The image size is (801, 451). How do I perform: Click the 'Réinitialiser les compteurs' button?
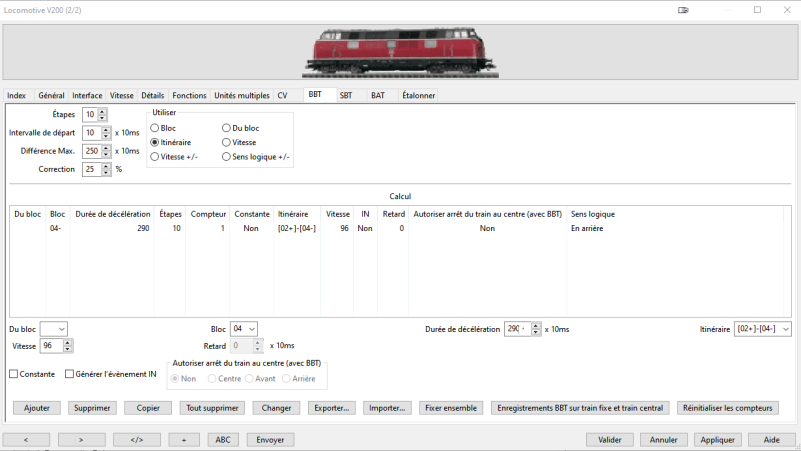click(x=727, y=408)
